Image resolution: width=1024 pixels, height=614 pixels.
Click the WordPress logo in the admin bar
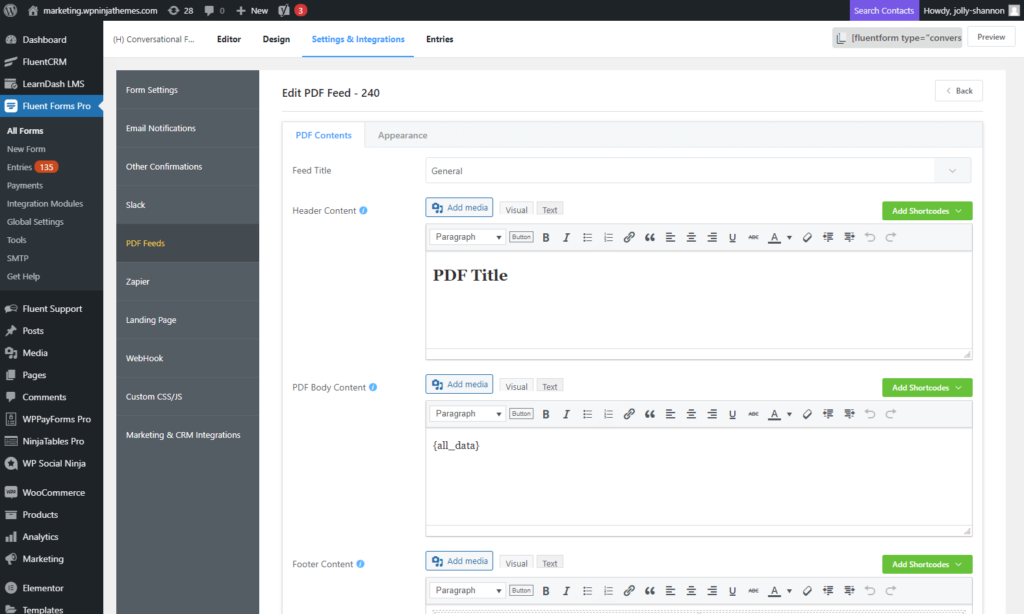11,10
